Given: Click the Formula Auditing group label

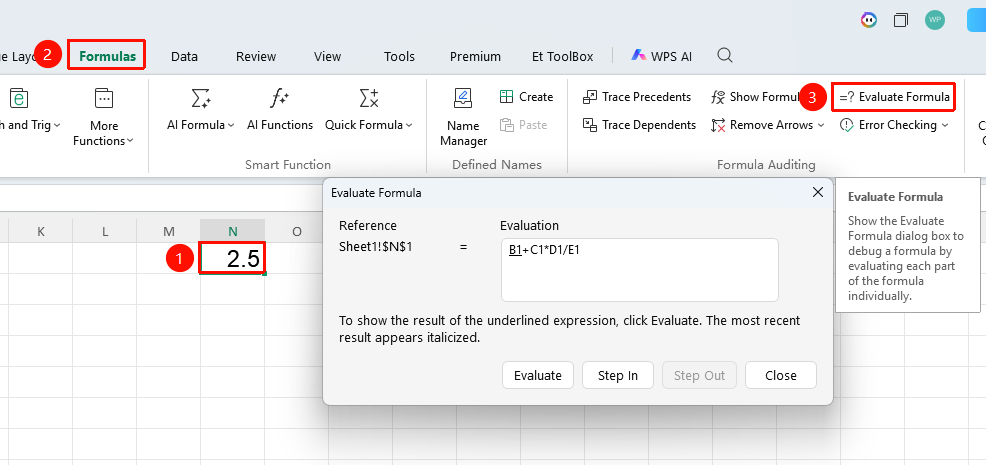Looking at the screenshot, I should (766, 165).
